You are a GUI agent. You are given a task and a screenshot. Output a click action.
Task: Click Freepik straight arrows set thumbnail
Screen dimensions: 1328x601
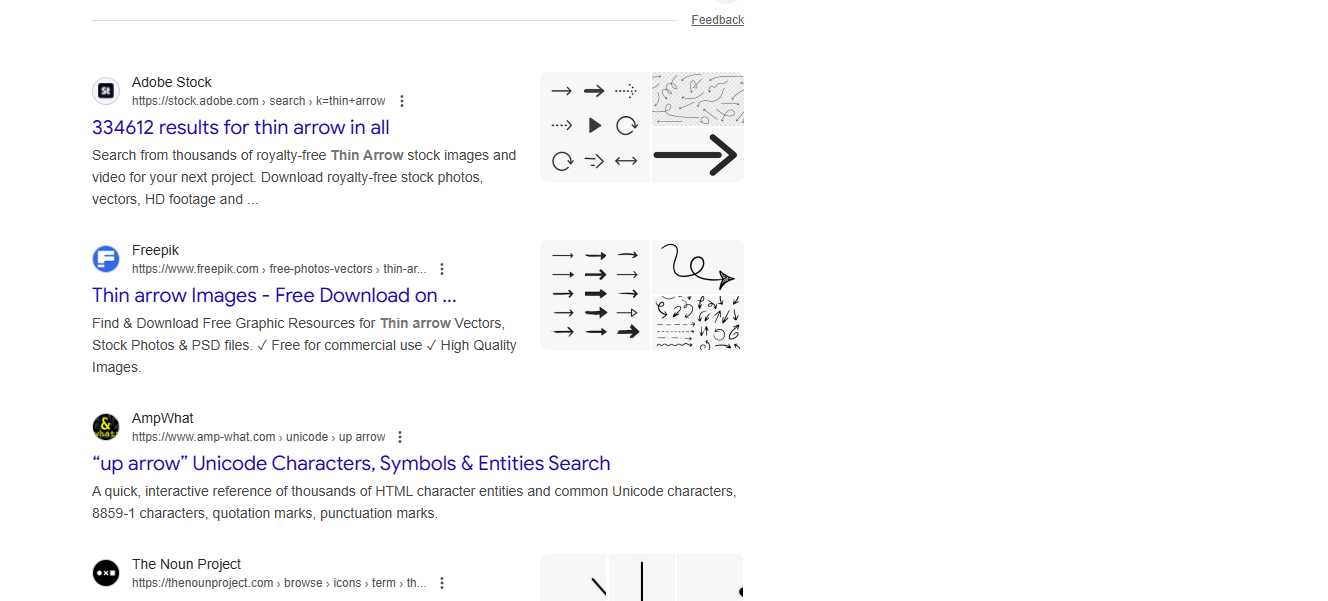click(x=595, y=295)
